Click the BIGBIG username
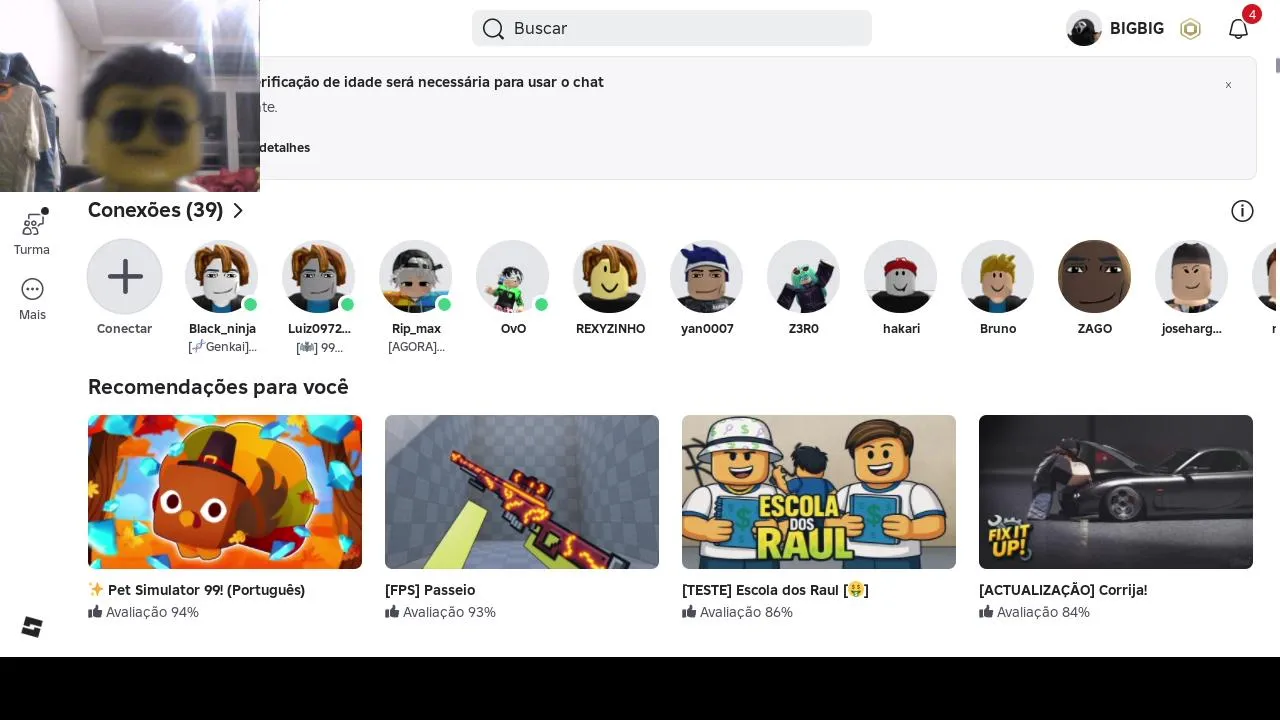The height and width of the screenshot is (720, 1280). (1137, 28)
